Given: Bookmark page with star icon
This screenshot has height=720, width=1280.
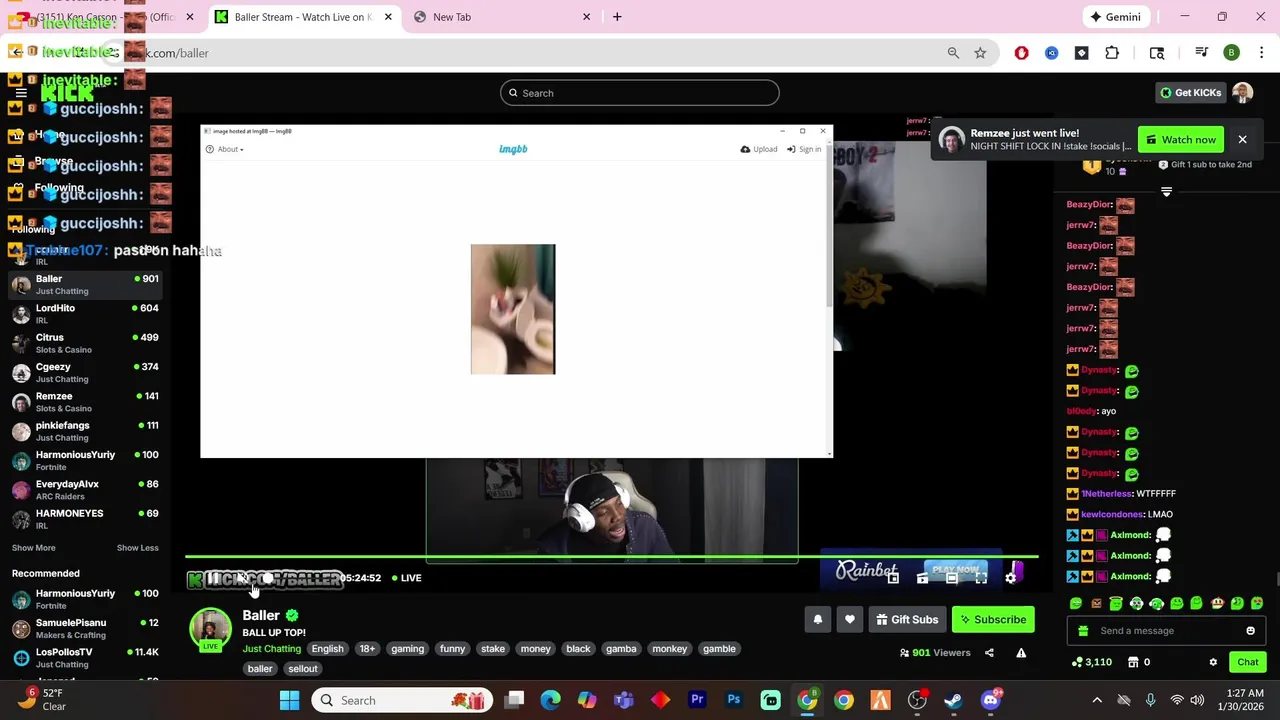Looking at the screenshot, I should [980, 53].
